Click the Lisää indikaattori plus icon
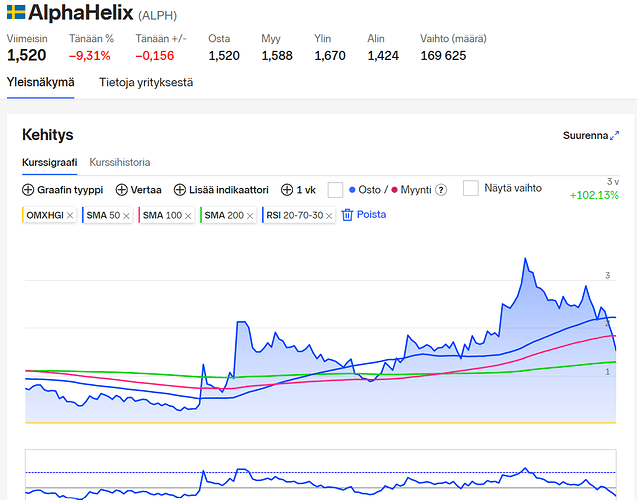Image resolution: width=637 pixels, height=500 pixels. (x=180, y=190)
